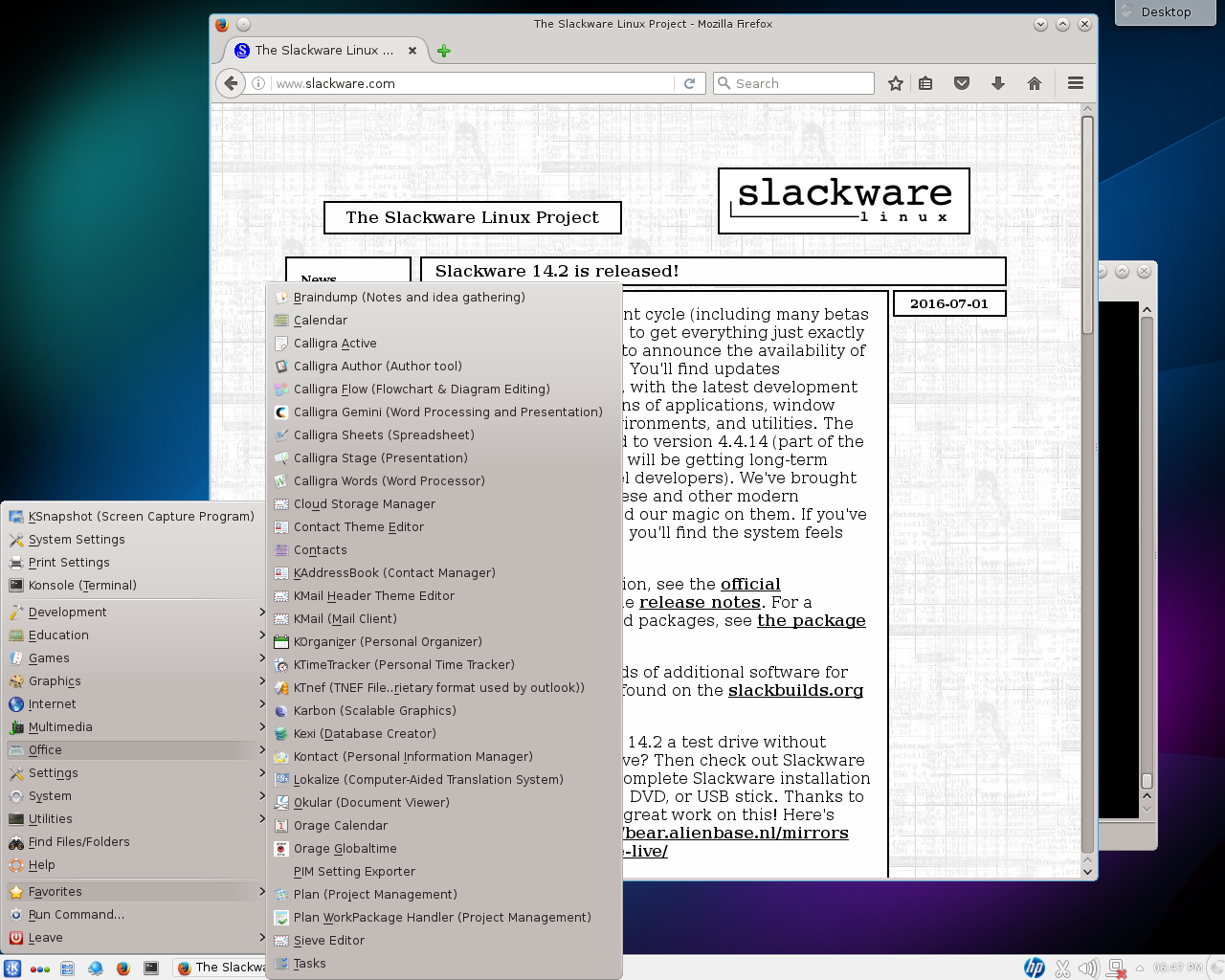Open the Firefox hamburger menu

(1075, 83)
